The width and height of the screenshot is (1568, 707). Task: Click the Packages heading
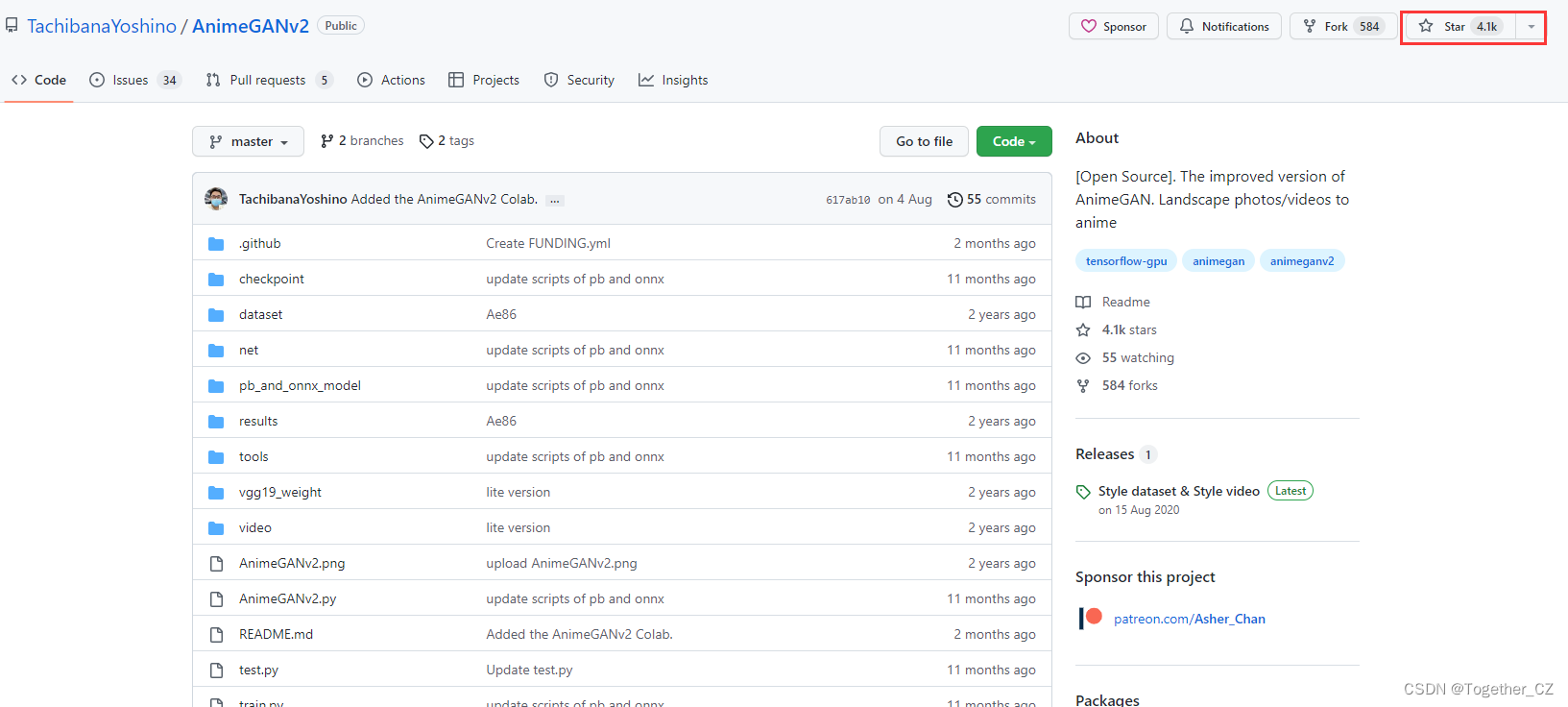click(1107, 699)
